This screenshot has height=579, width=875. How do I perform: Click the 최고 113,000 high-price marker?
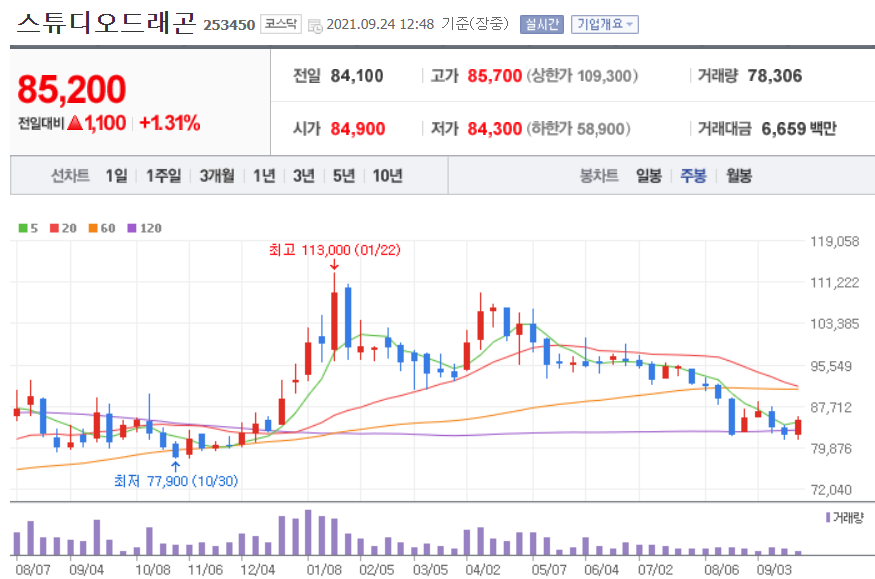click(x=333, y=251)
